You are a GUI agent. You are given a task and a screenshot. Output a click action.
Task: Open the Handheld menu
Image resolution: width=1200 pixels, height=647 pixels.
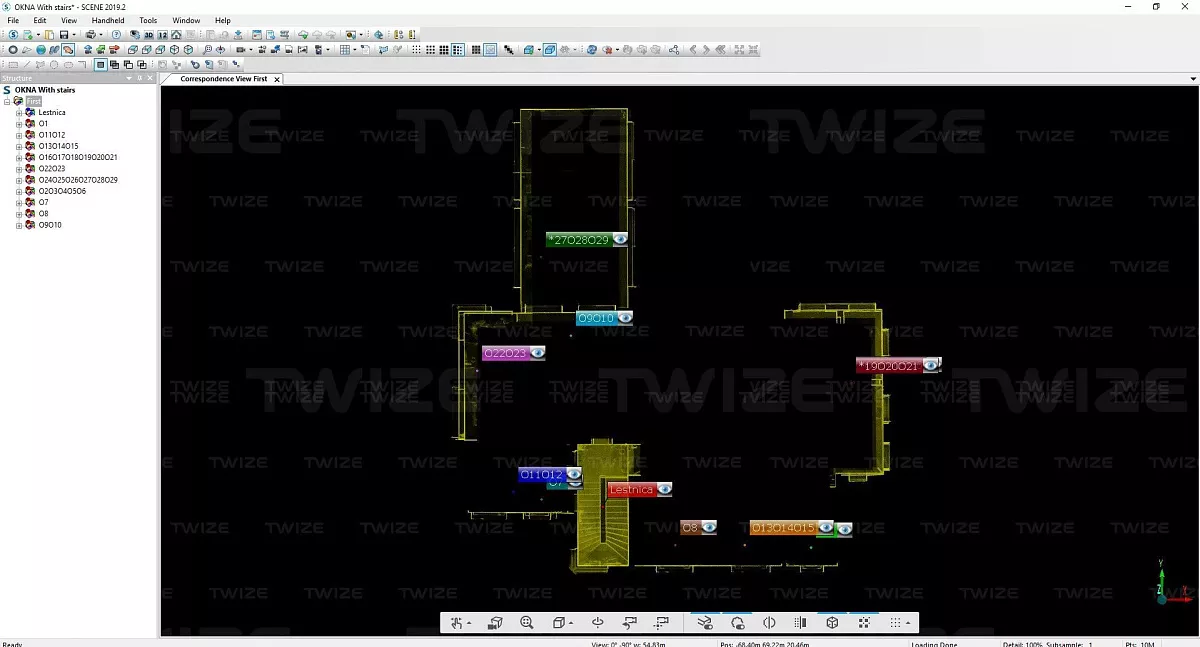108,20
